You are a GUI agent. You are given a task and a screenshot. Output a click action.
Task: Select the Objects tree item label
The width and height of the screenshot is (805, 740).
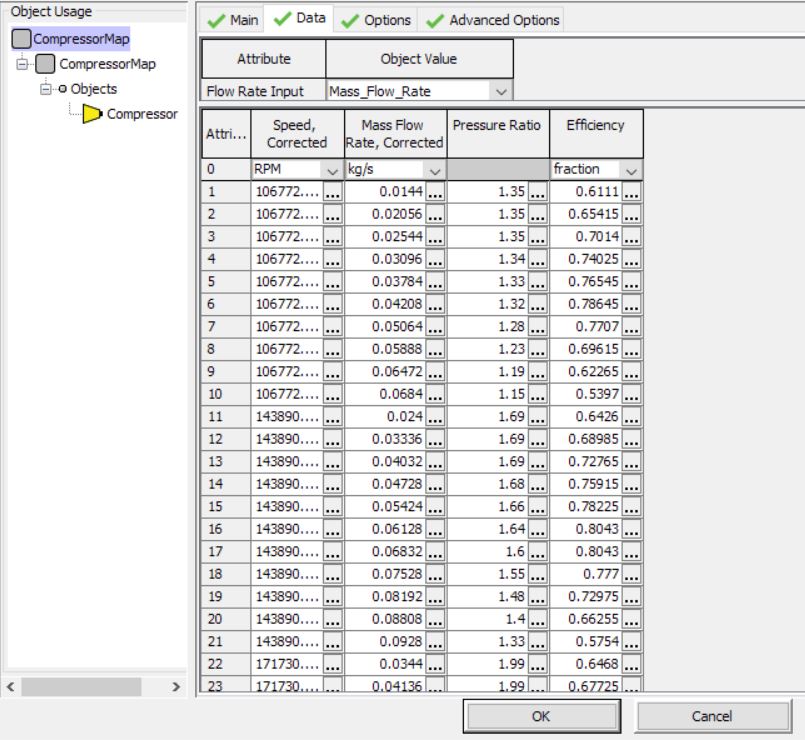tap(94, 89)
